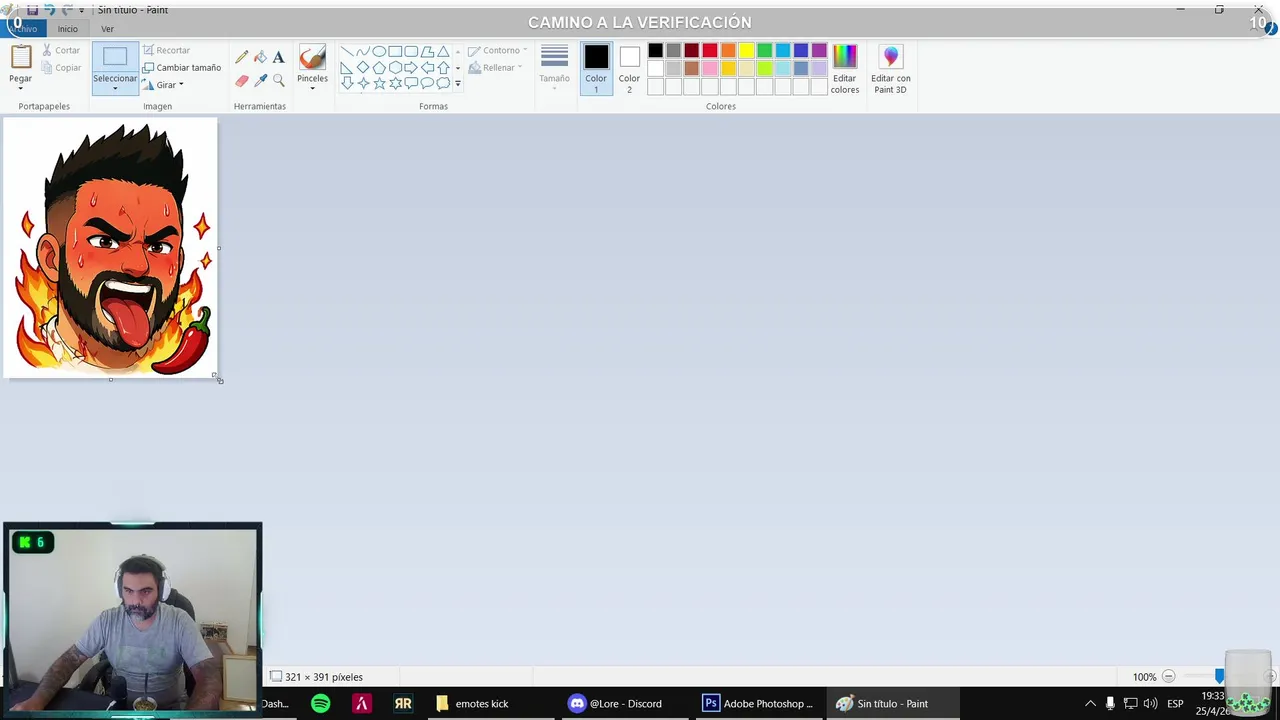Switch to Adobe Photoshop taskbar window
1280x720 pixels.
pyautogui.click(x=758, y=703)
